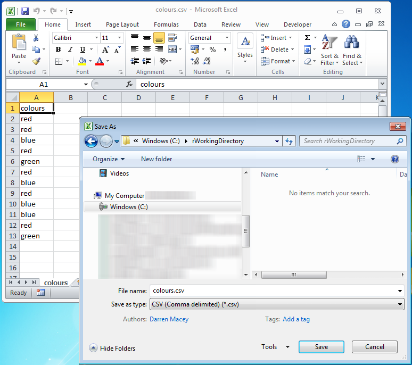Click the Excel Help question mark icon

point(346,24)
